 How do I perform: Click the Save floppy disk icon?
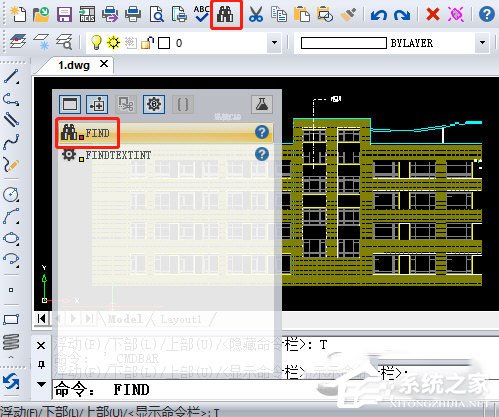[64, 15]
